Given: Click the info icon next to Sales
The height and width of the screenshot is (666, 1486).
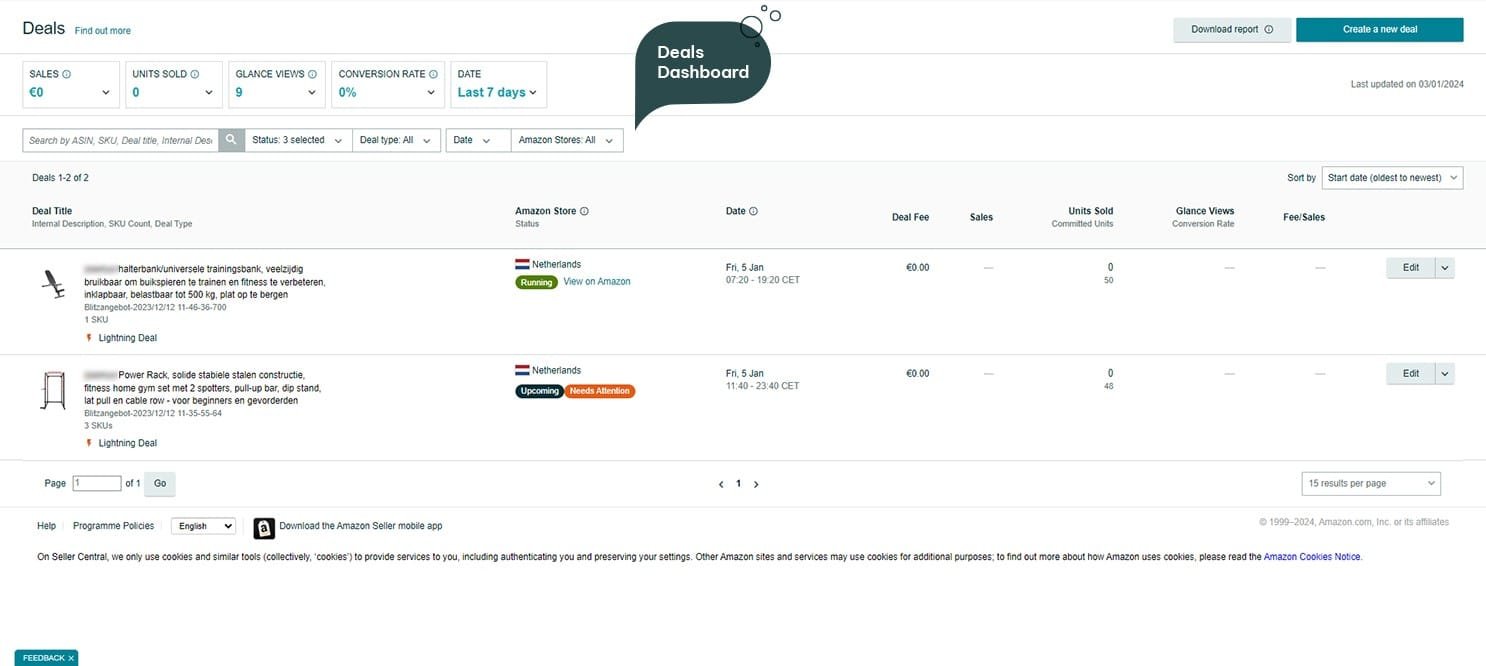Looking at the screenshot, I should [67, 74].
